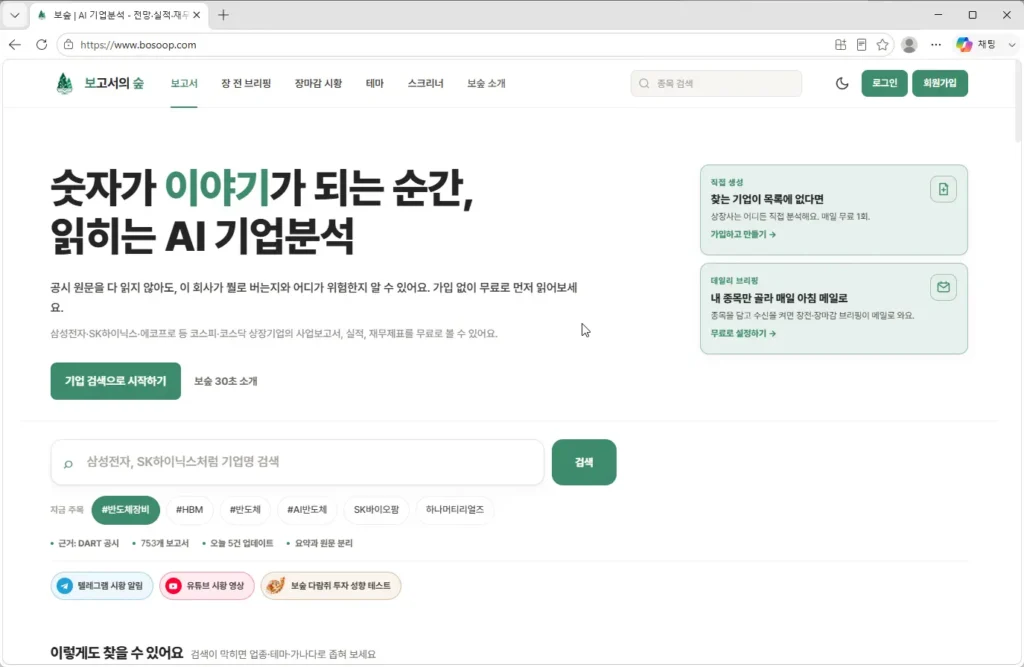Select the #반도체 tag chip
Image resolution: width=1024 pixels, height=667 pixels.
tap(245, 510)
